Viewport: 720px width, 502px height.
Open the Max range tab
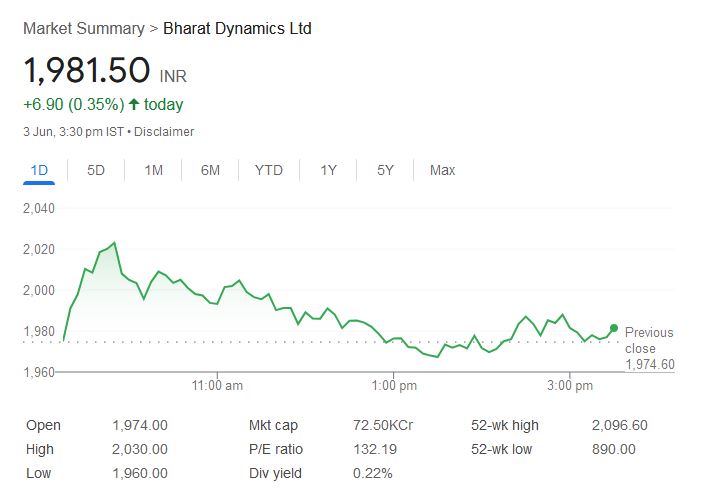point(442,170)
